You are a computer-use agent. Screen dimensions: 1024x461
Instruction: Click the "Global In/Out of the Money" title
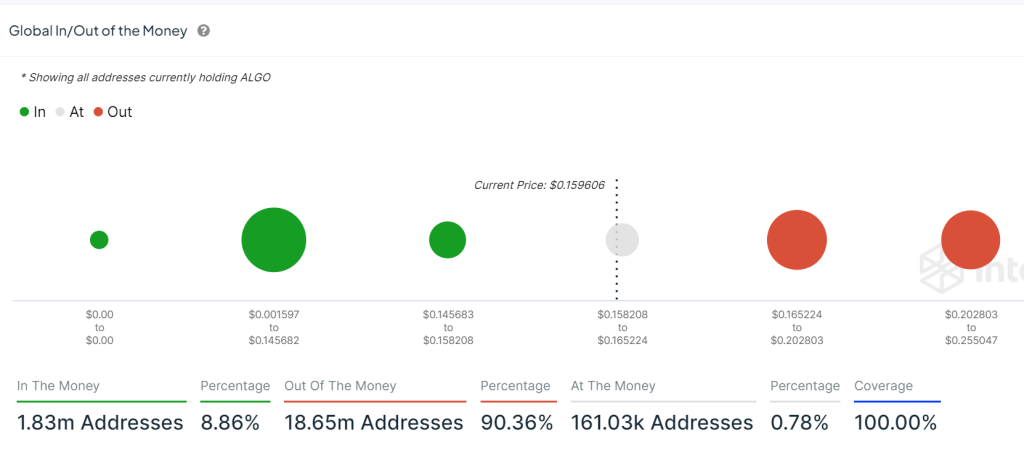(x=98, y=31)
